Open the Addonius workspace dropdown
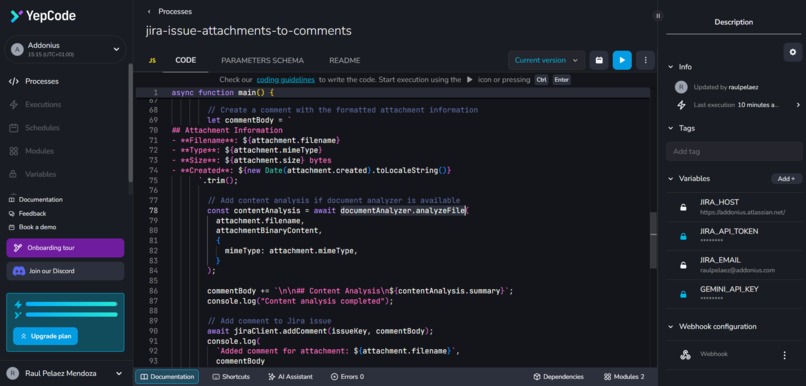Viewport: 806px width, 386px height. pos(65,49)
